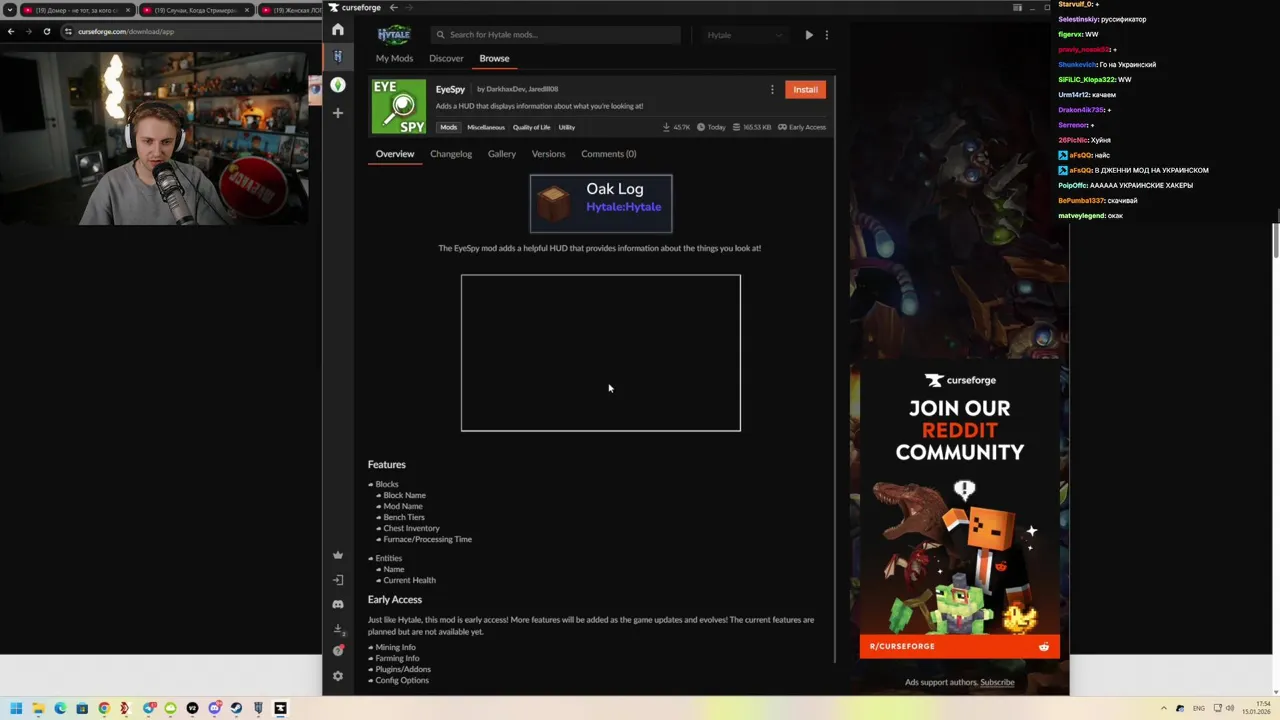Go back with CurseForge back arrow
This screenshot has height=720, width=1280.
pos(393,7)
